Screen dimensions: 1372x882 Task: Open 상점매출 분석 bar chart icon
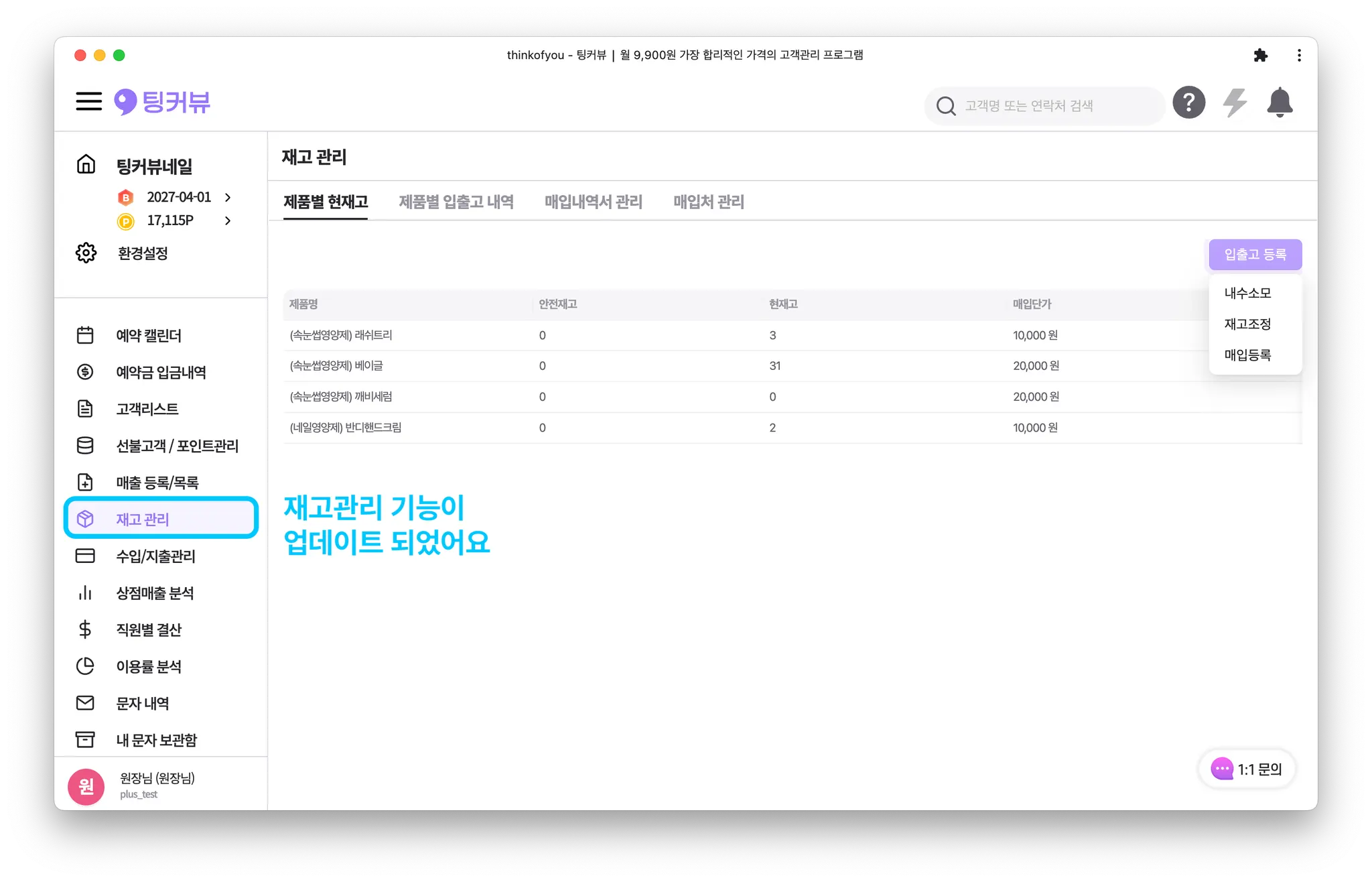coord(85,593)
